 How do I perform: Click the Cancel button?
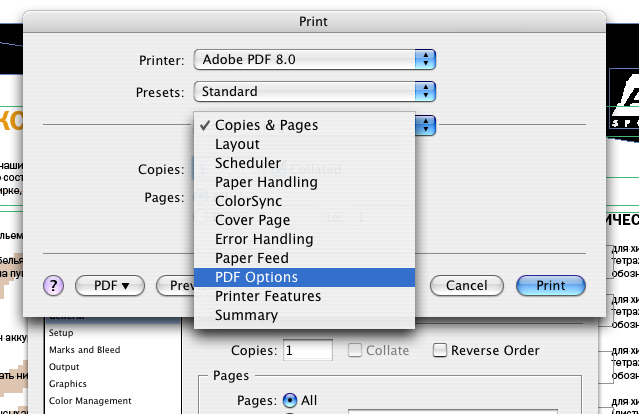[467, 285]
